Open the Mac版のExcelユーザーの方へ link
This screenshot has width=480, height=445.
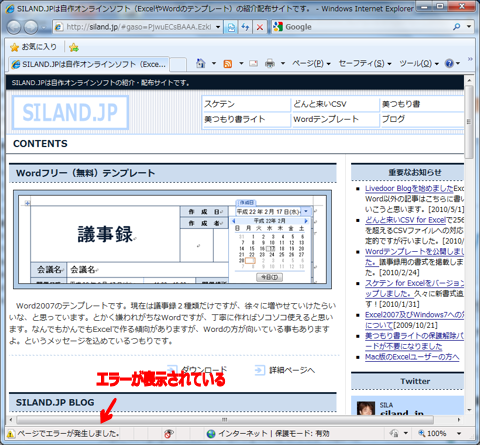pyautogui.click(x=412, y=357)
